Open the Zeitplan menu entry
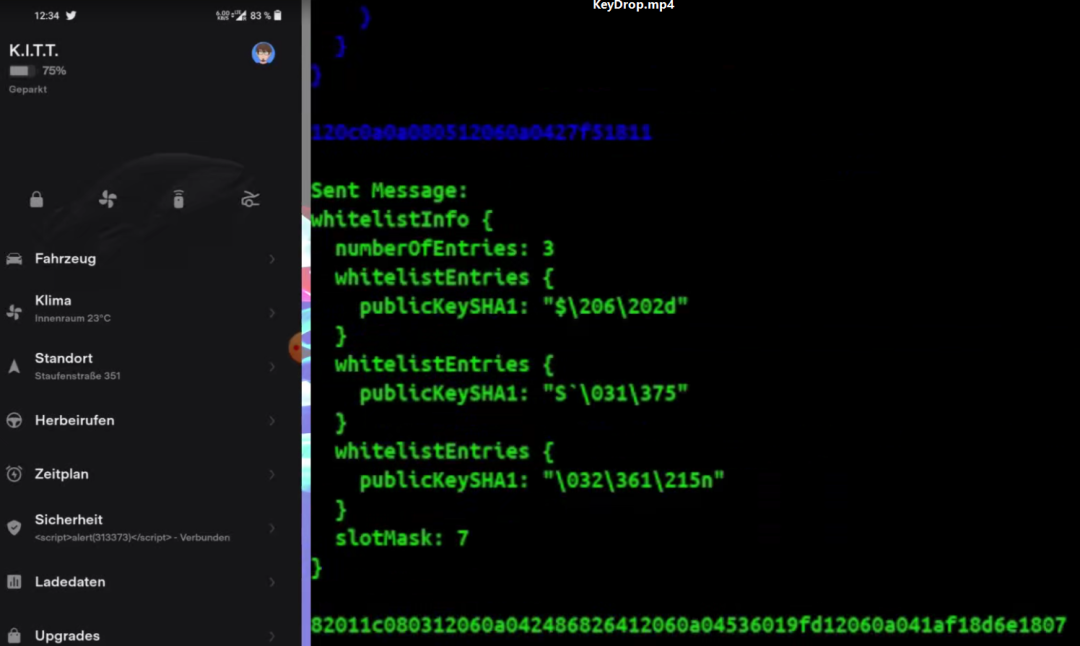Viewport: 1080px width, 646px height. [141, 475]
